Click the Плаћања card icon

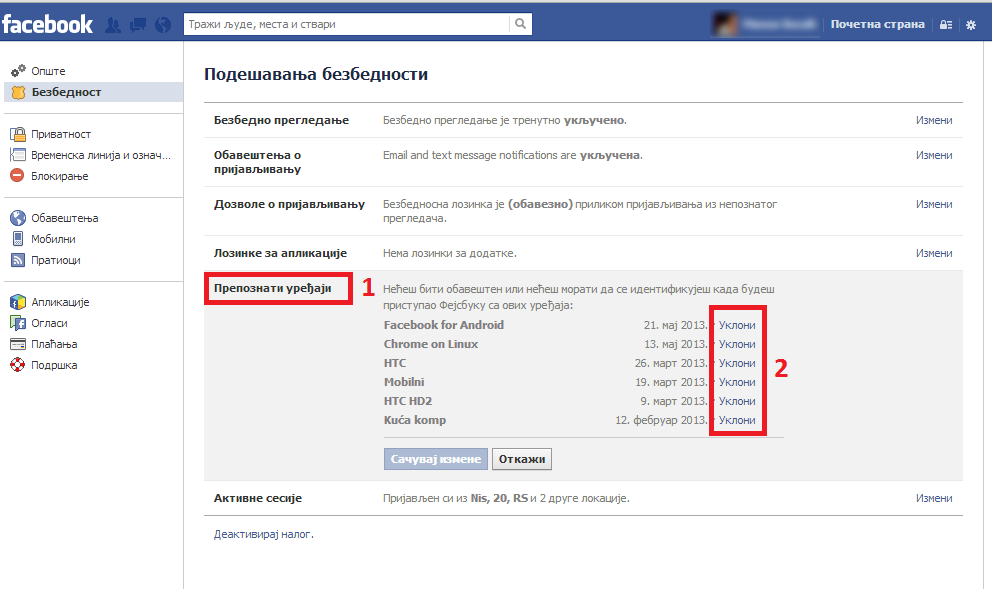(18, 344)
